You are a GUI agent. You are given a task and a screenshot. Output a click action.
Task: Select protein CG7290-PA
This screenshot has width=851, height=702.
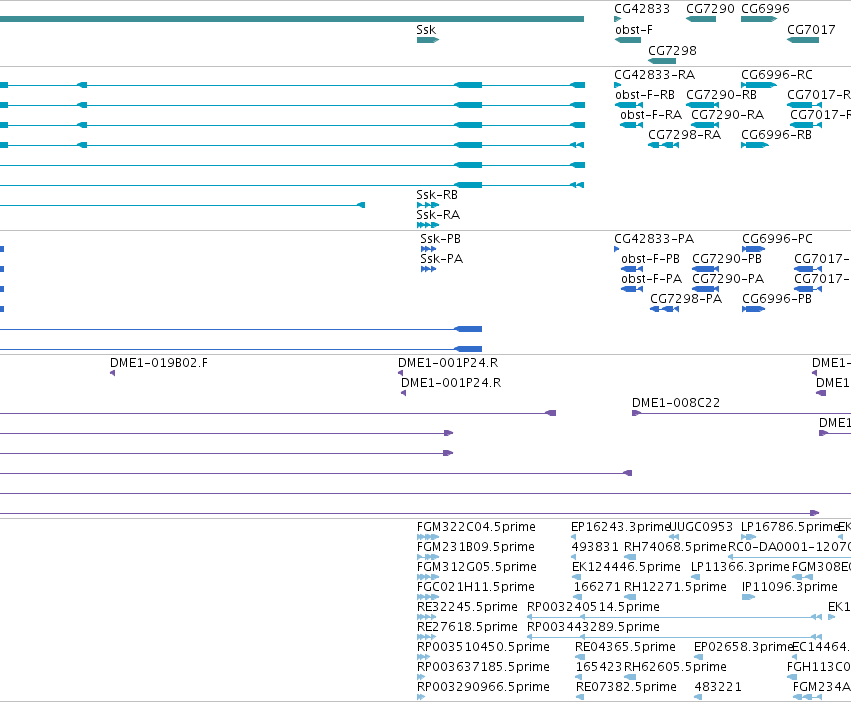coord(728,279)
